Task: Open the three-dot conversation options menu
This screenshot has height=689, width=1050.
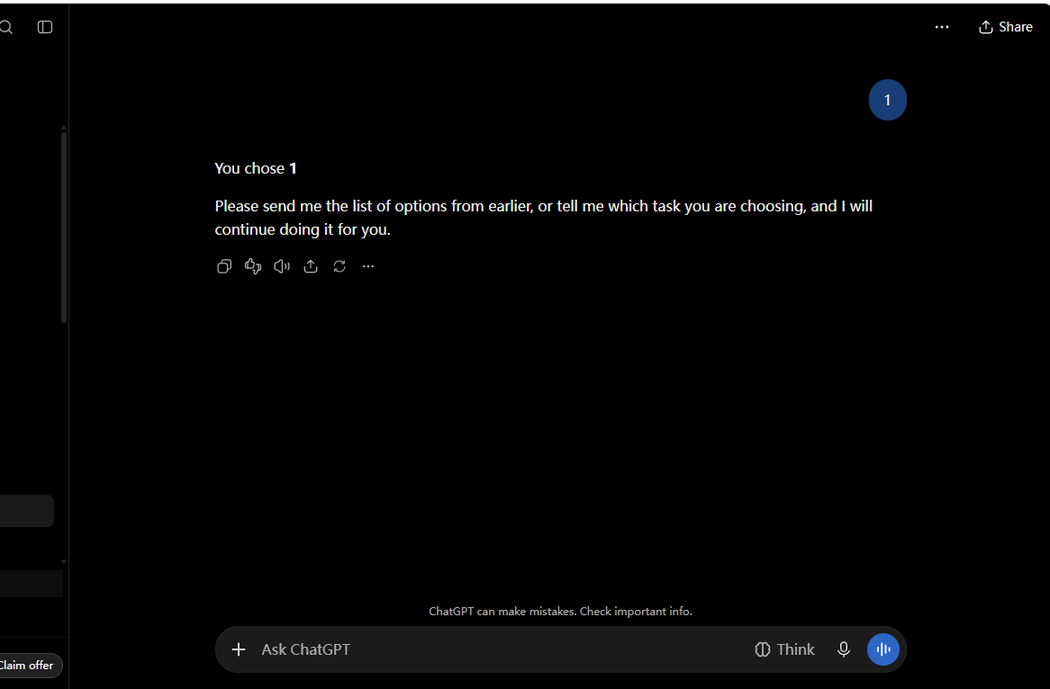Action: 942,27
